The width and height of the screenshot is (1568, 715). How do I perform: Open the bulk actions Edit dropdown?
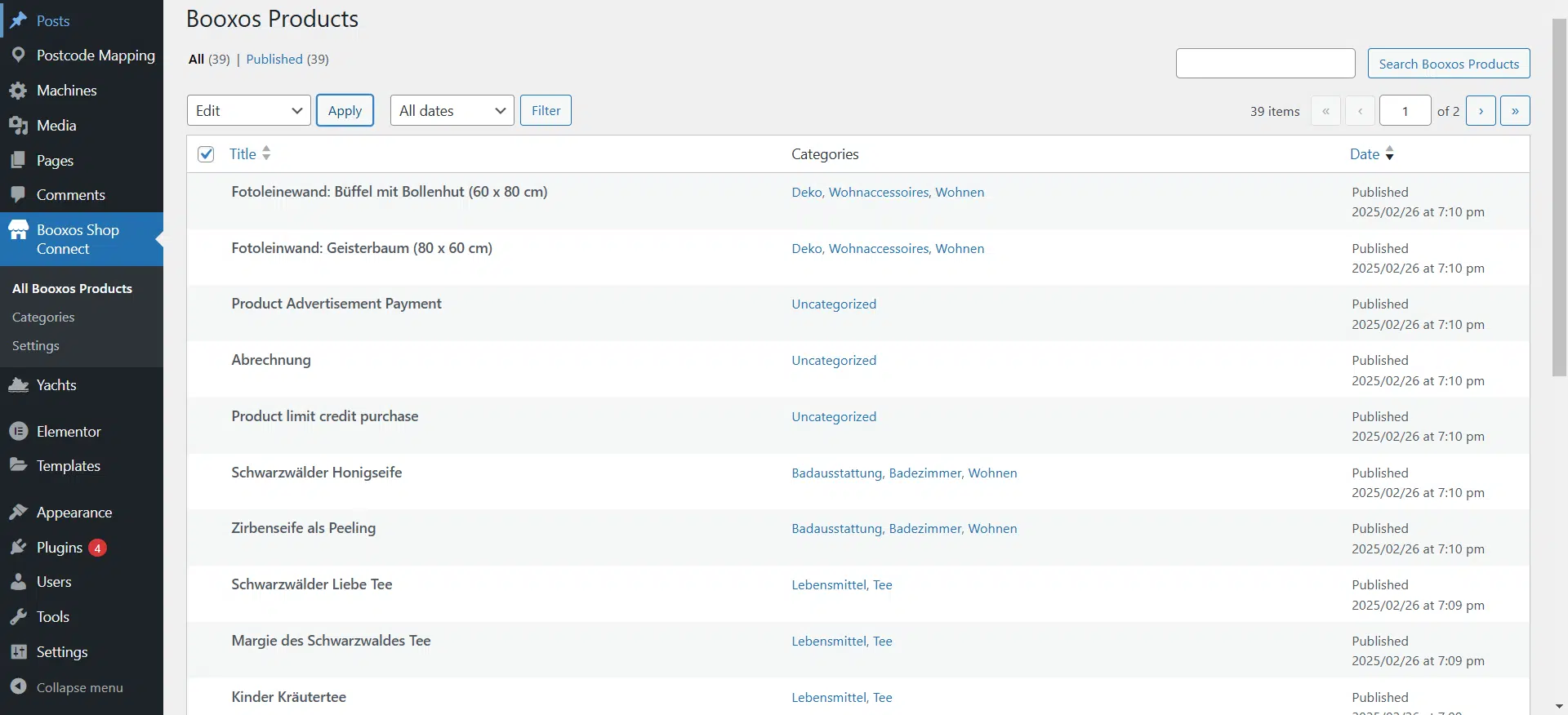tap(248, 111)
